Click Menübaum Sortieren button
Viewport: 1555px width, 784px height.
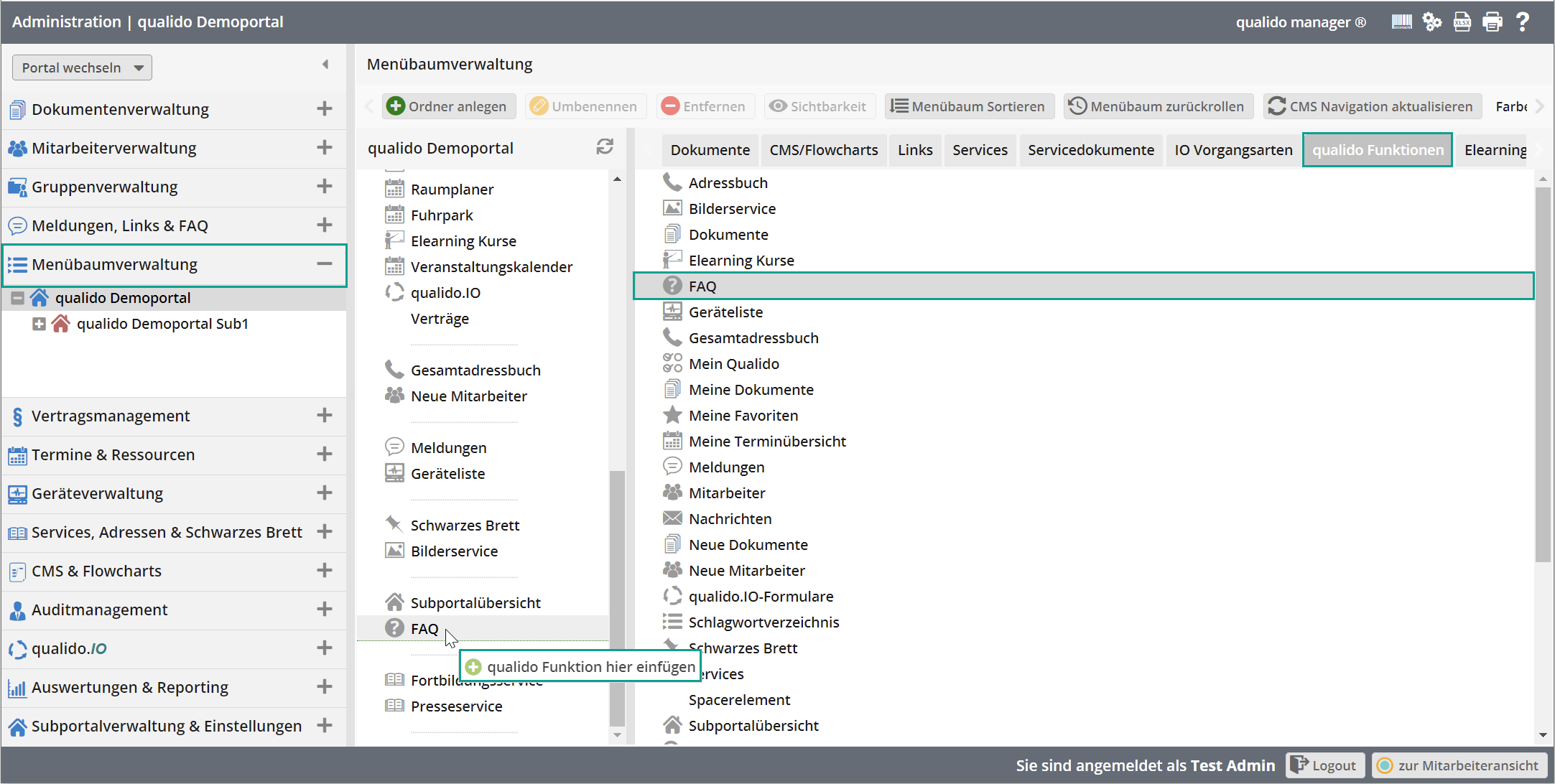tap(969, 106)
